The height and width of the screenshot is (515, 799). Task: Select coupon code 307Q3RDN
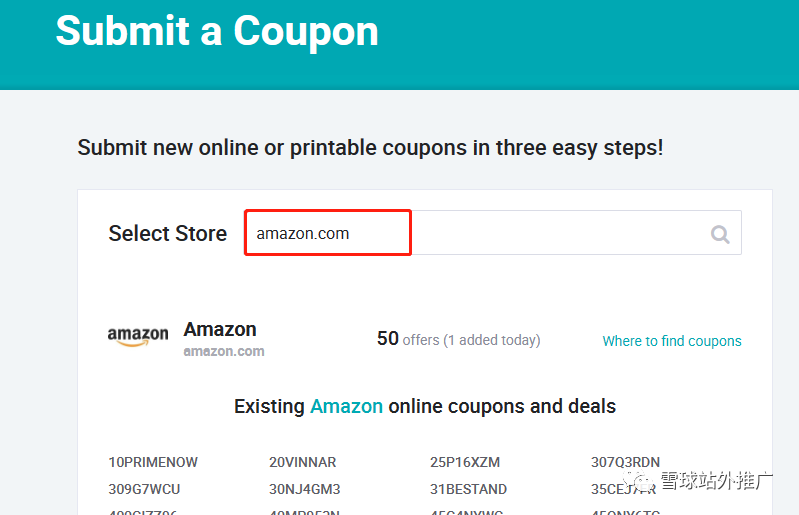coord(626,462)
